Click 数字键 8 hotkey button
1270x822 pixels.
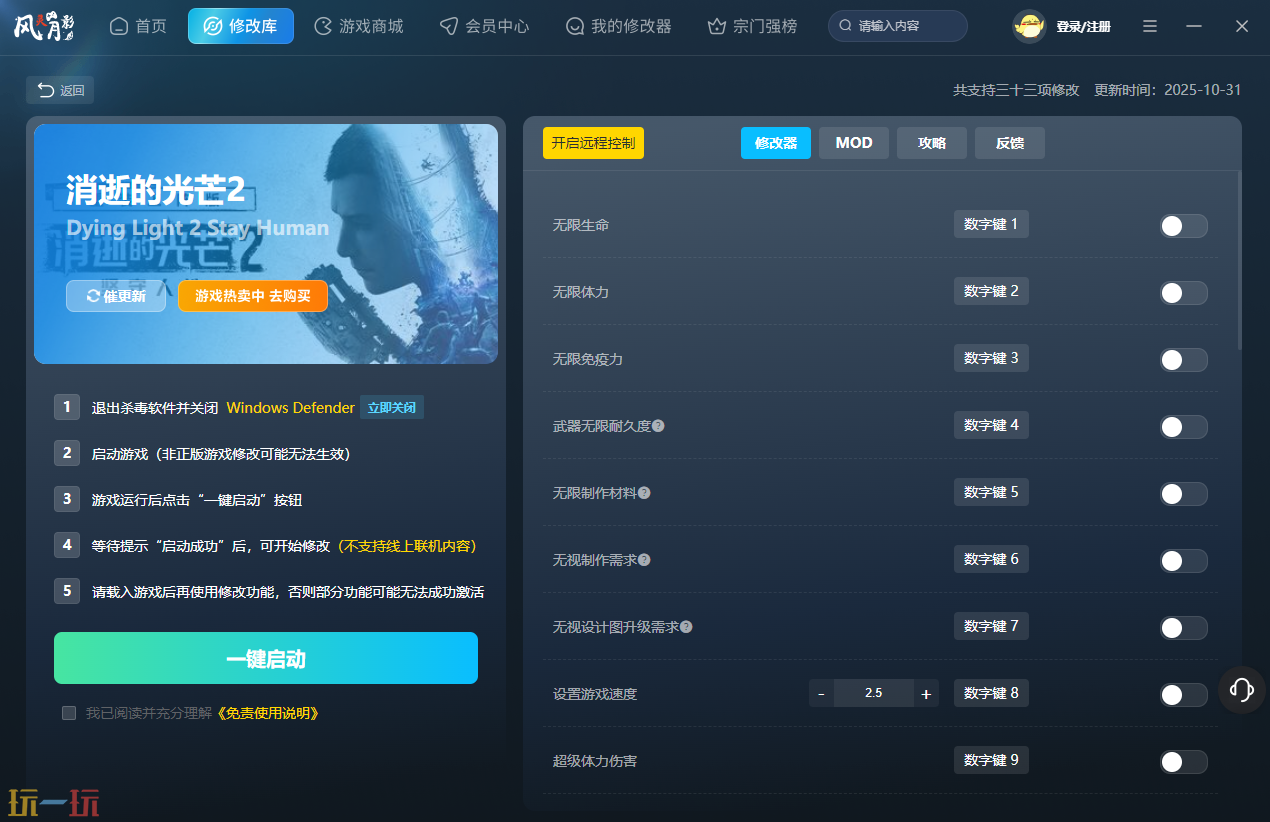point(991,693)
